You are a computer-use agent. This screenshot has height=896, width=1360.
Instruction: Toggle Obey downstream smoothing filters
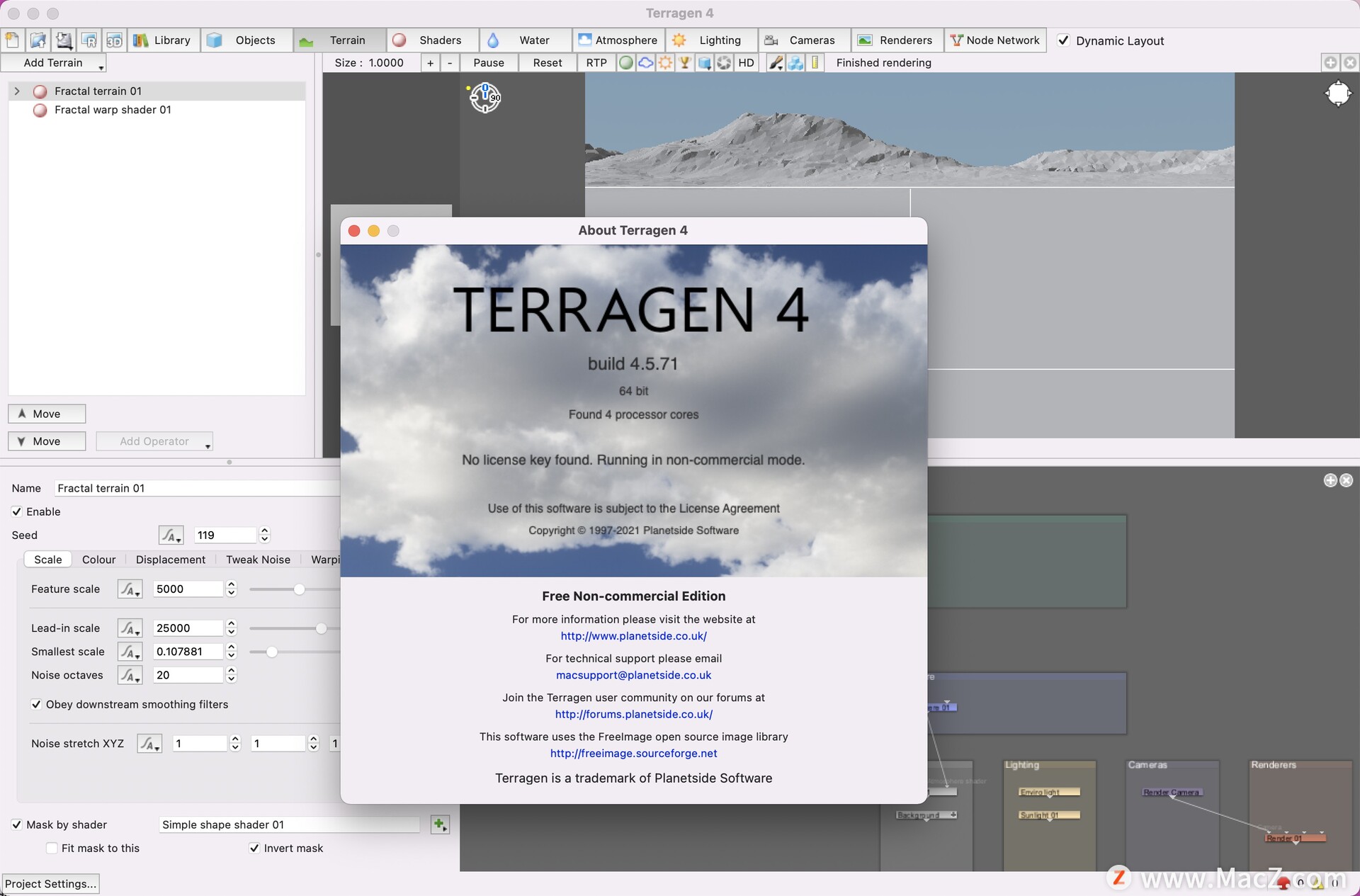(36, 704)
